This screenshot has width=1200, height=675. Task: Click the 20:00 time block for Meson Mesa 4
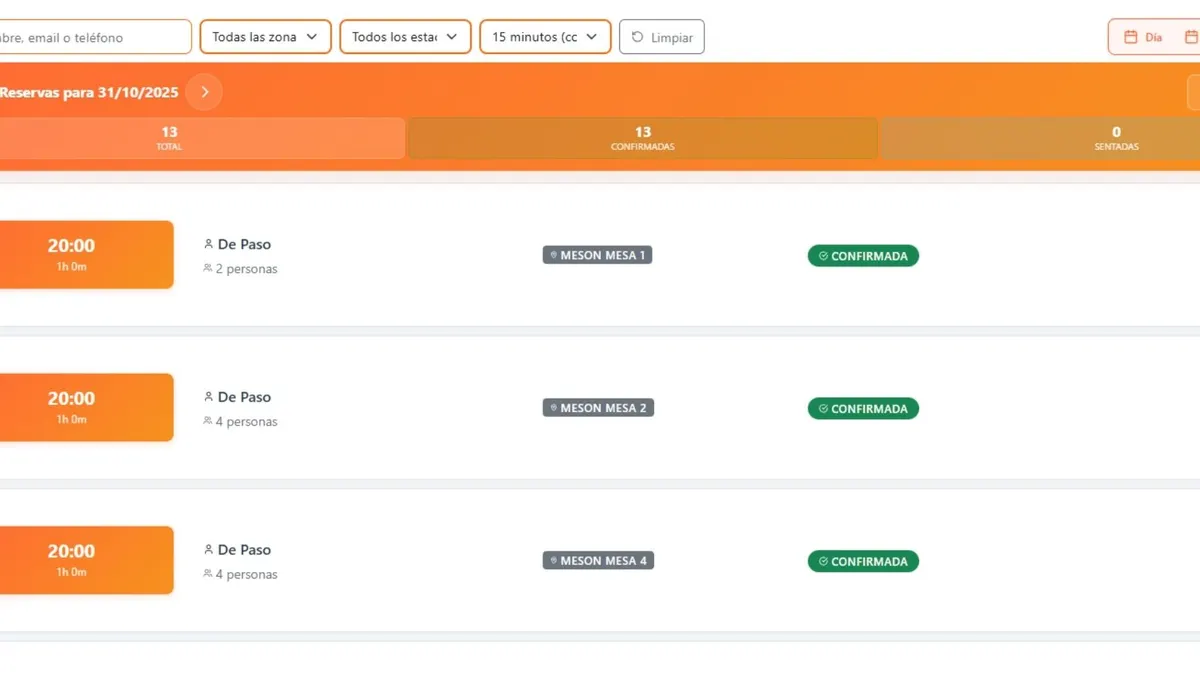86,560
